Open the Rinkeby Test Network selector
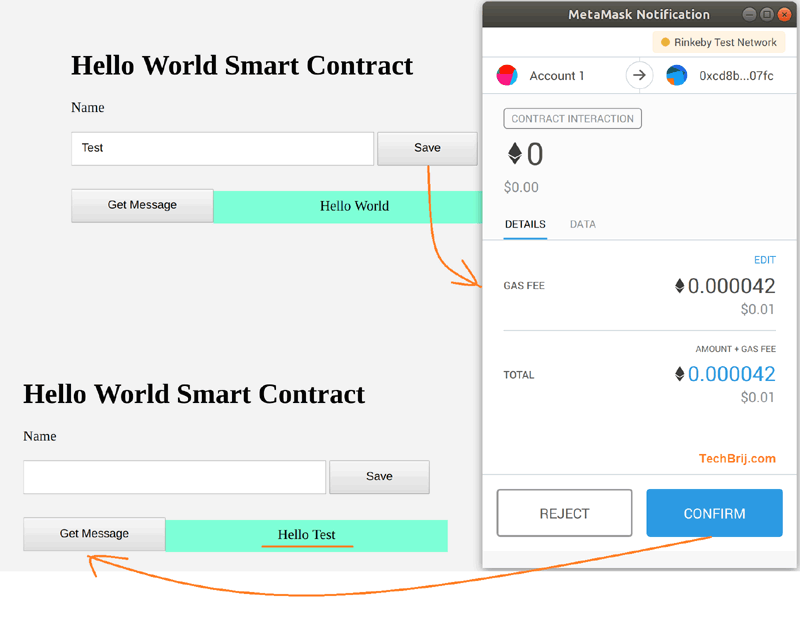The width and height of the screenshot is (800, 639). pos(718,42)
